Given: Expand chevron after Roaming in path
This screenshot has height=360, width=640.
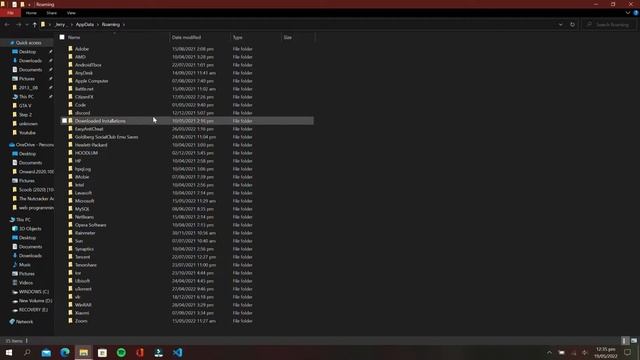Looking at the screenshot, I should [x=124, y=24].
